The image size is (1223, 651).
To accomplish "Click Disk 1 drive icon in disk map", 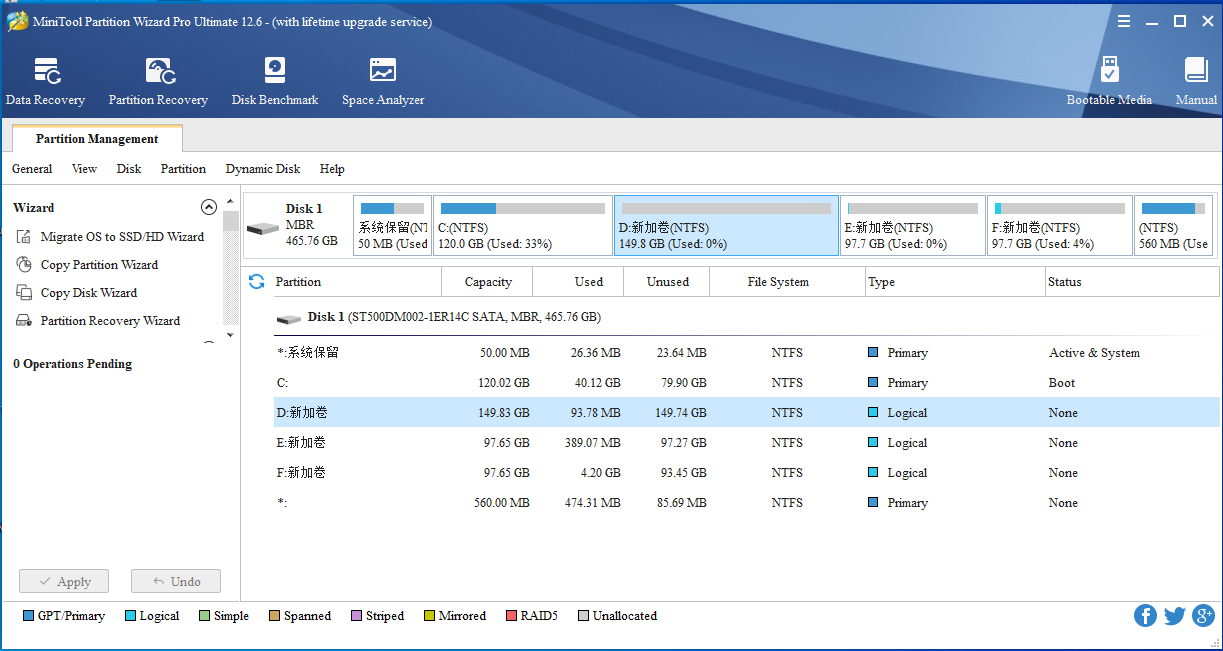I will tap(263, 228).
